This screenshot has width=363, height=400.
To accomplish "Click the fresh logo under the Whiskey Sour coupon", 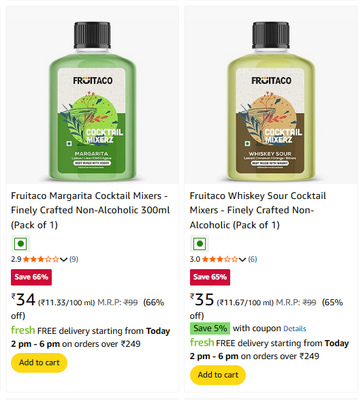I will 202,343.
